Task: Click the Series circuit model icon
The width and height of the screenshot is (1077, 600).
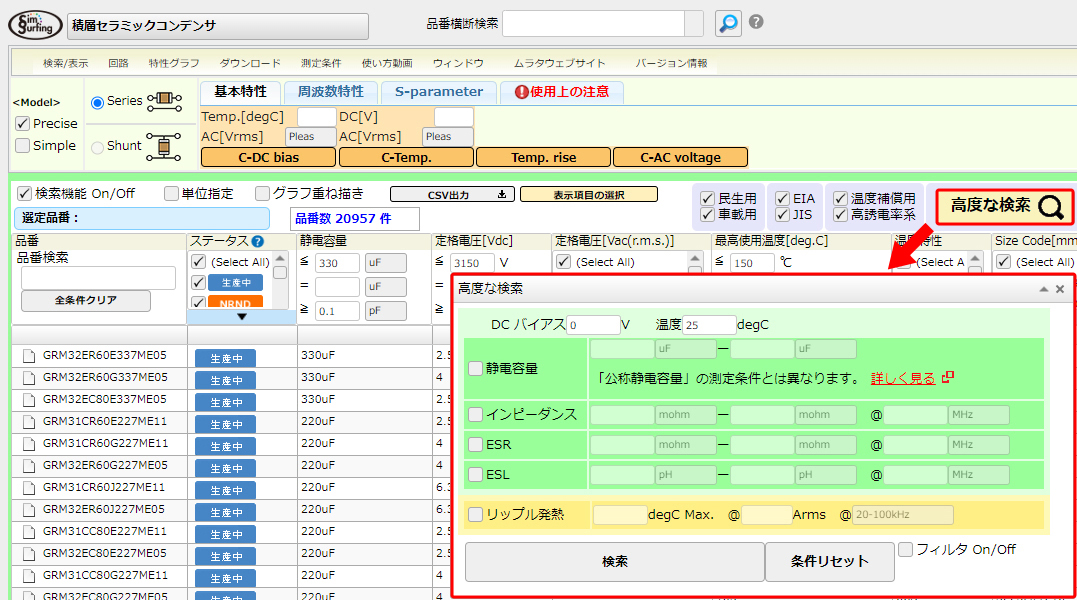Action: click(165, 101)
